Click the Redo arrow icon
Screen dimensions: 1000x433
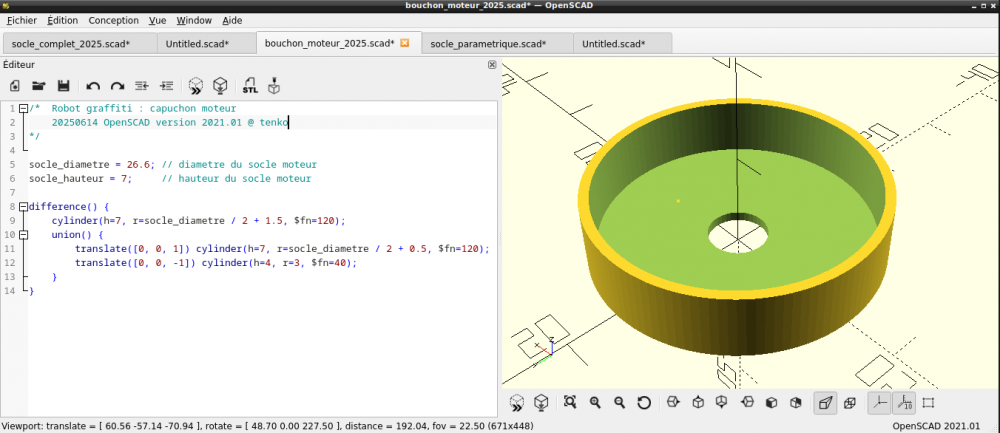coord(117,86)
